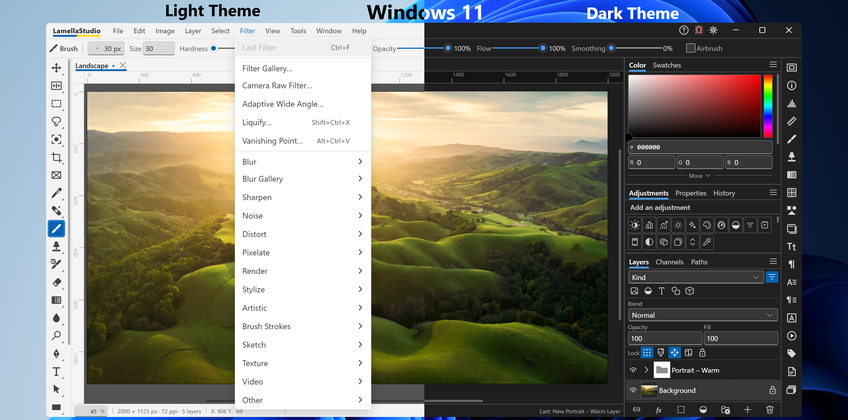
Task: Open the Info panel icon
Action: coord(792,85)
